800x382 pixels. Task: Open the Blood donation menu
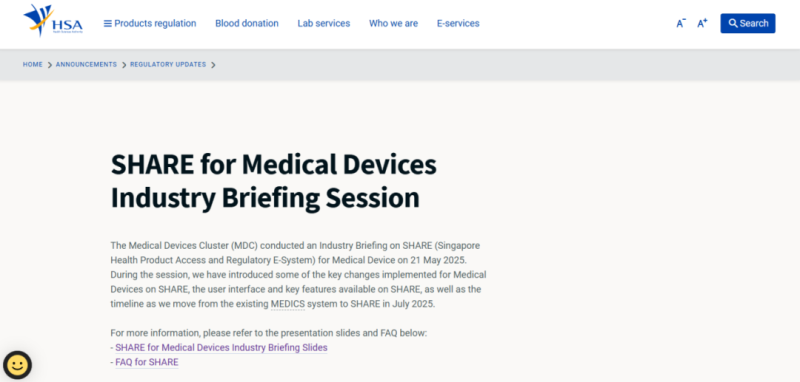click(x=247, y=23)
